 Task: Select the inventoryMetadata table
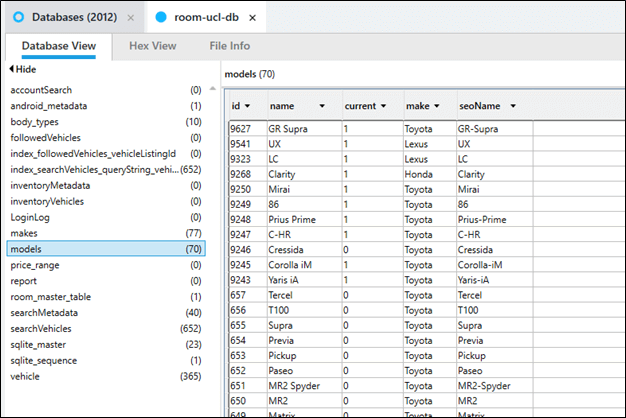tap(106, 186)
